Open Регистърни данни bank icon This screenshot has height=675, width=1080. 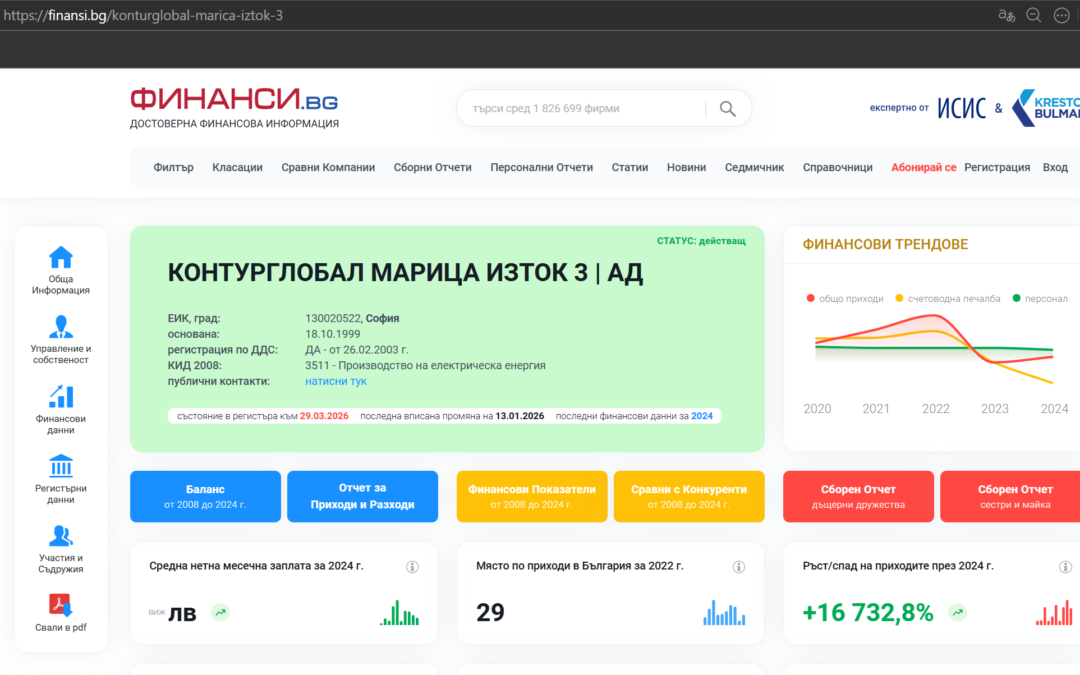[61, 466]
